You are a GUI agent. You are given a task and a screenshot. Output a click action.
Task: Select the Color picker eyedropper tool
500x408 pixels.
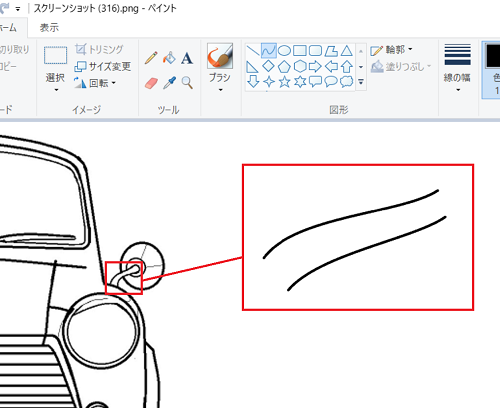(169, 83)
